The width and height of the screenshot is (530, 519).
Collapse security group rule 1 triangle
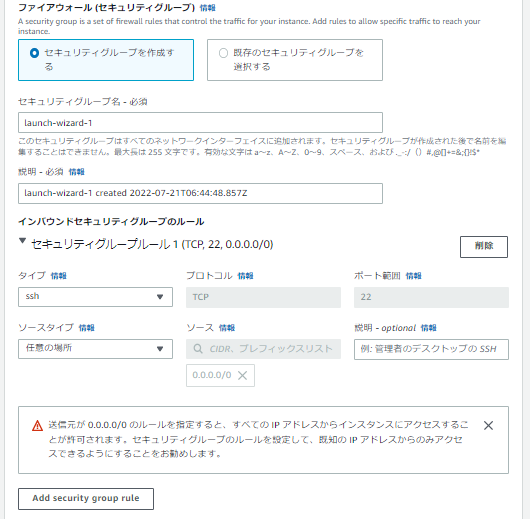pos(22,241)
